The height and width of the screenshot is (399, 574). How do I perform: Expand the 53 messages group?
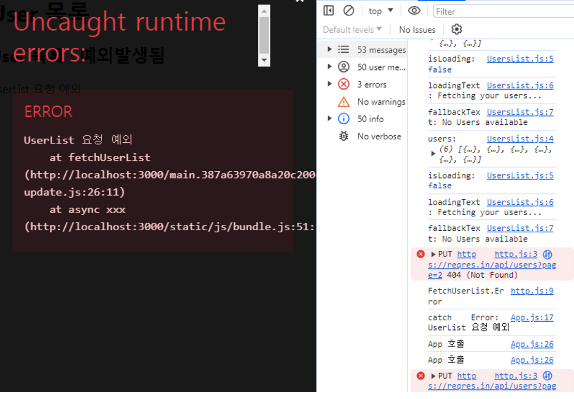[329, 49]
